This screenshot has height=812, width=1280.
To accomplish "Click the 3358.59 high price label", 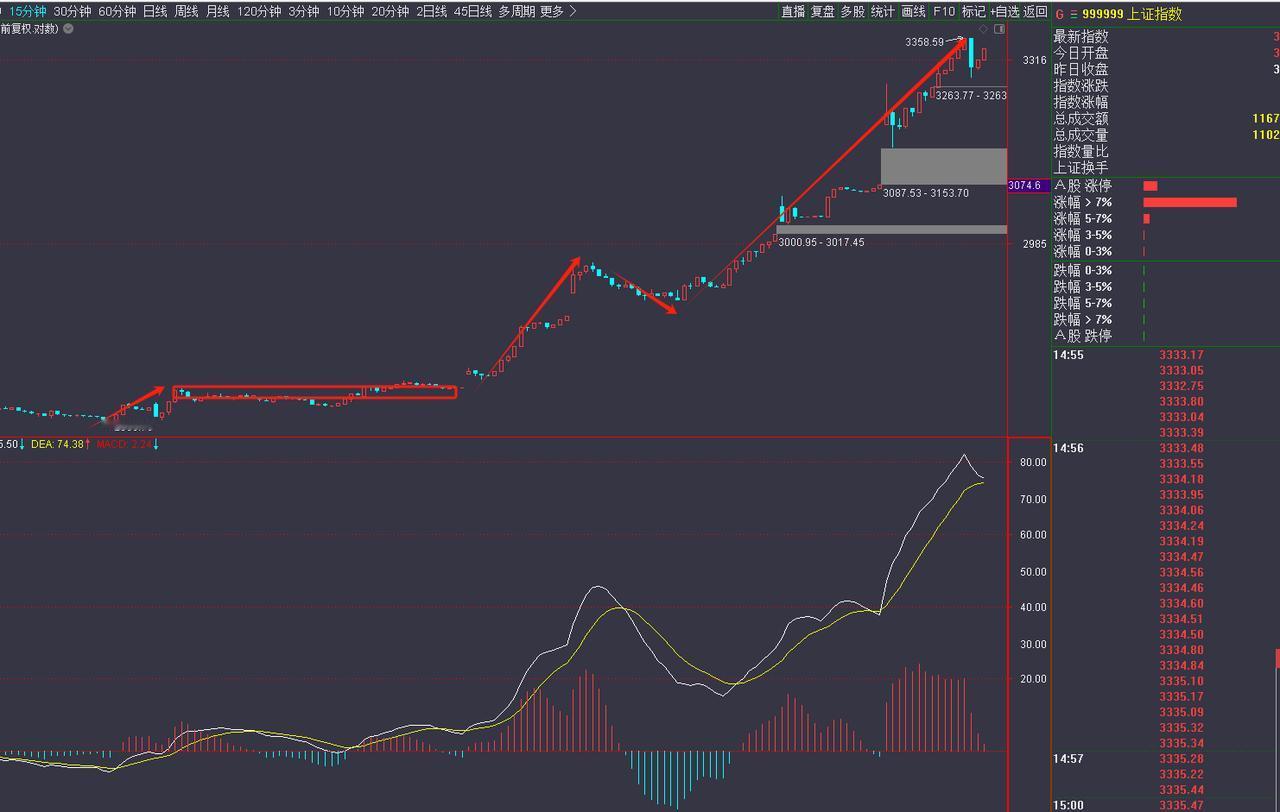I will point(924,42).
